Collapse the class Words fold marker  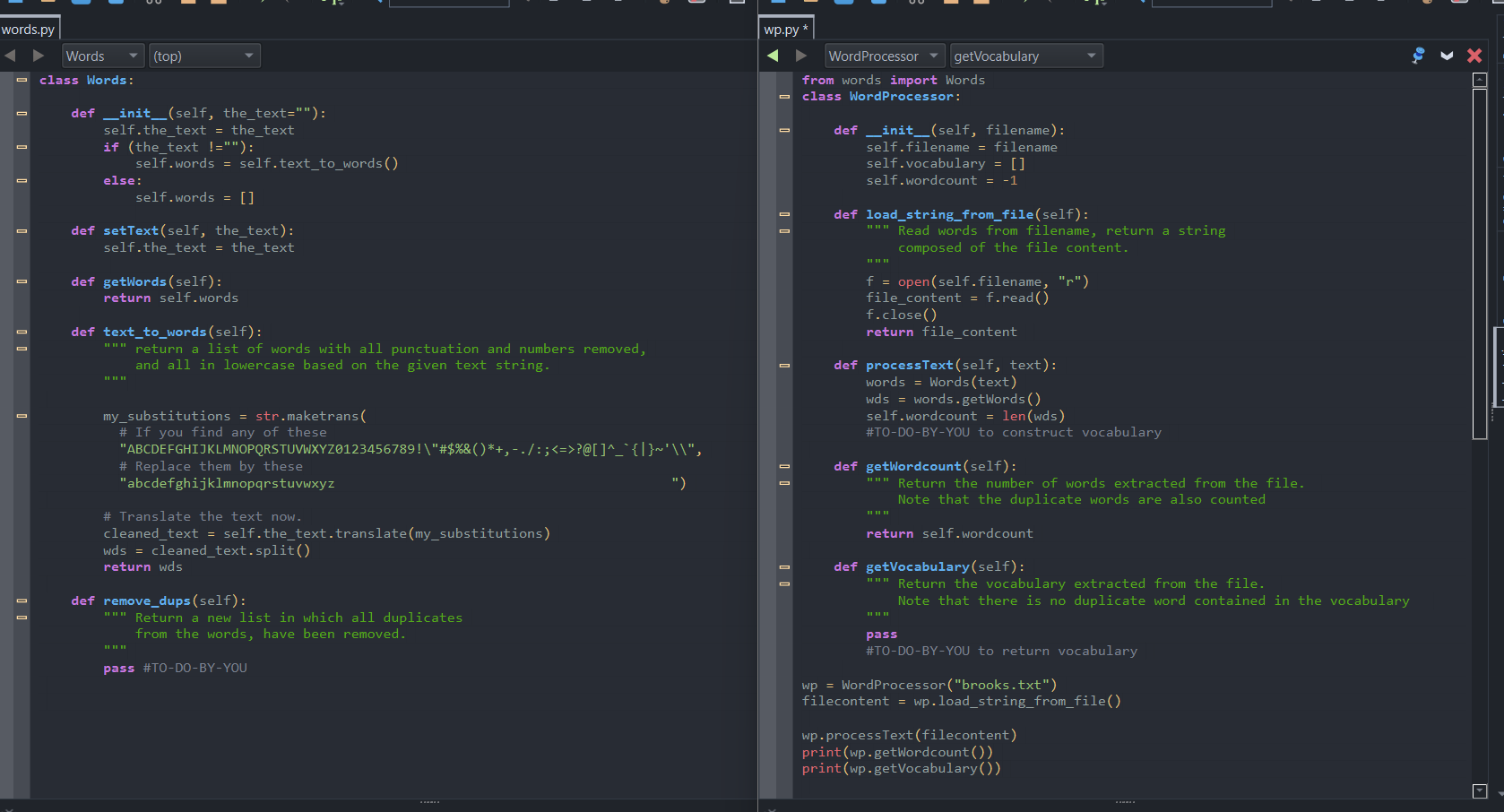point(22,80)
